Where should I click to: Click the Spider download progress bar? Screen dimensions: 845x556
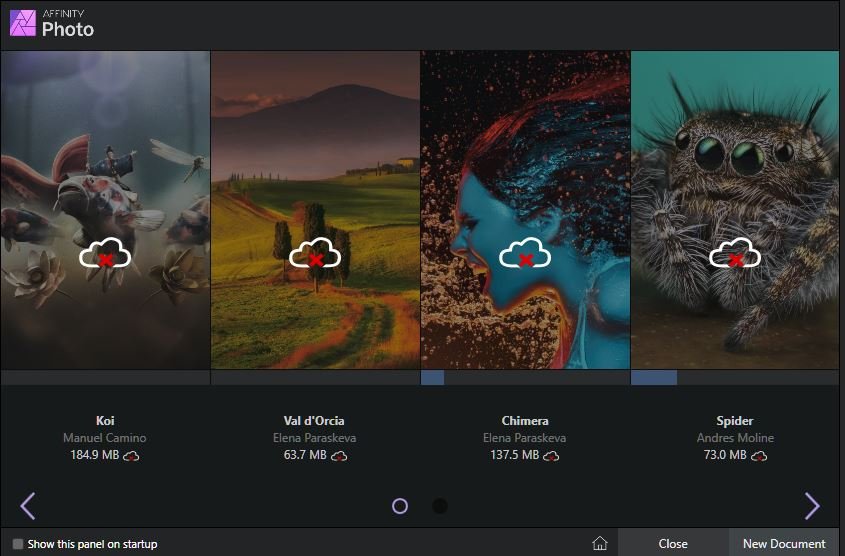735,377
